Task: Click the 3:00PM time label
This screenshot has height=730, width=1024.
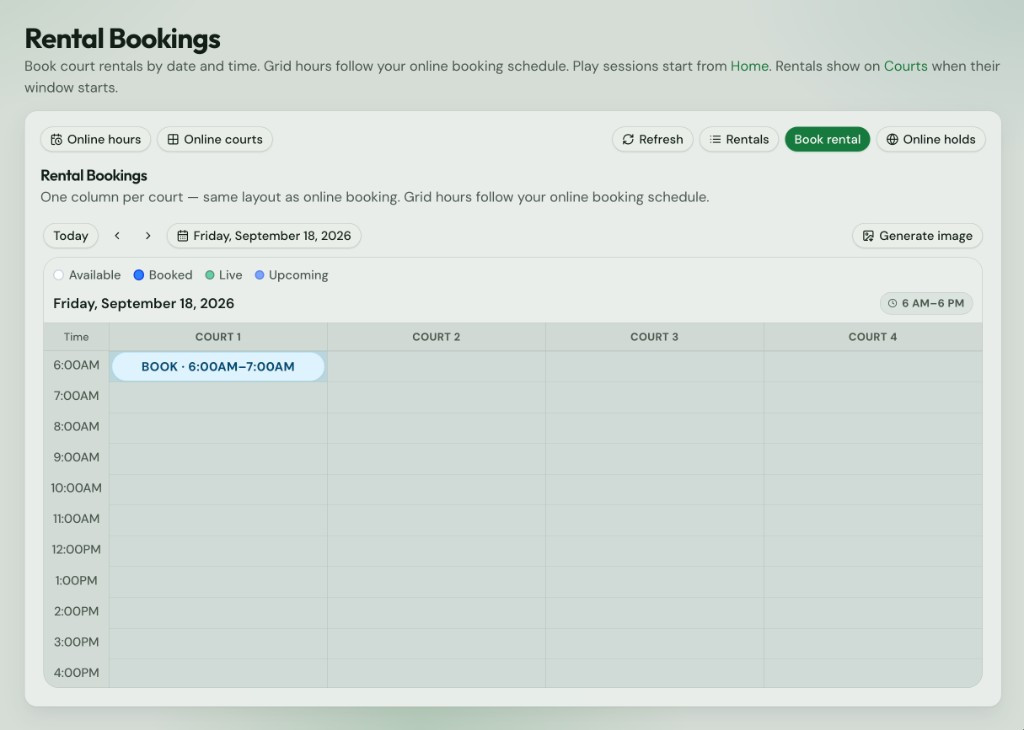Action: pos(76,642)
